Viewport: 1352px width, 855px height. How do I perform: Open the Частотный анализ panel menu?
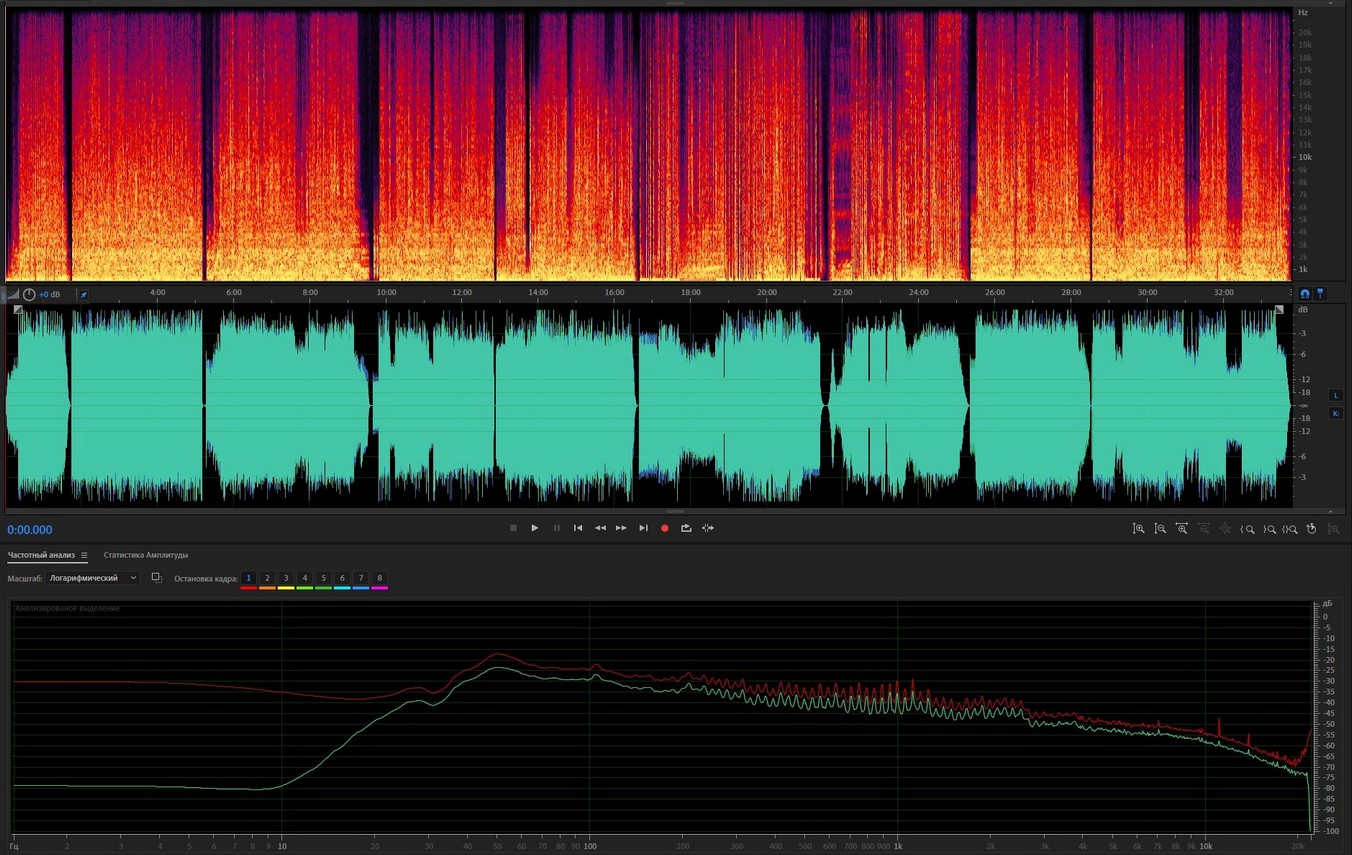pos(84,555)
